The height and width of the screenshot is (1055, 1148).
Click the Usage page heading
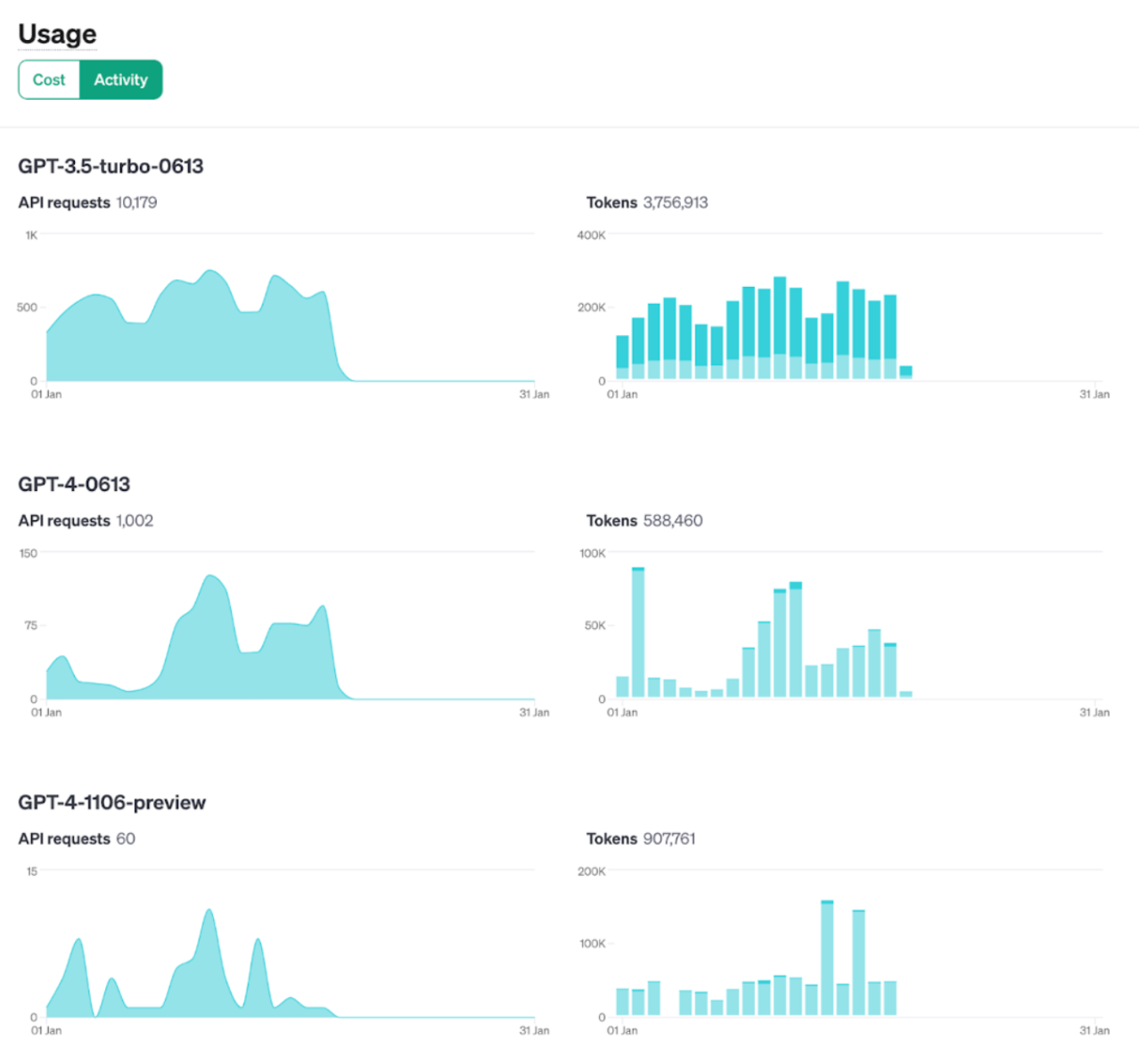point(57,34)
